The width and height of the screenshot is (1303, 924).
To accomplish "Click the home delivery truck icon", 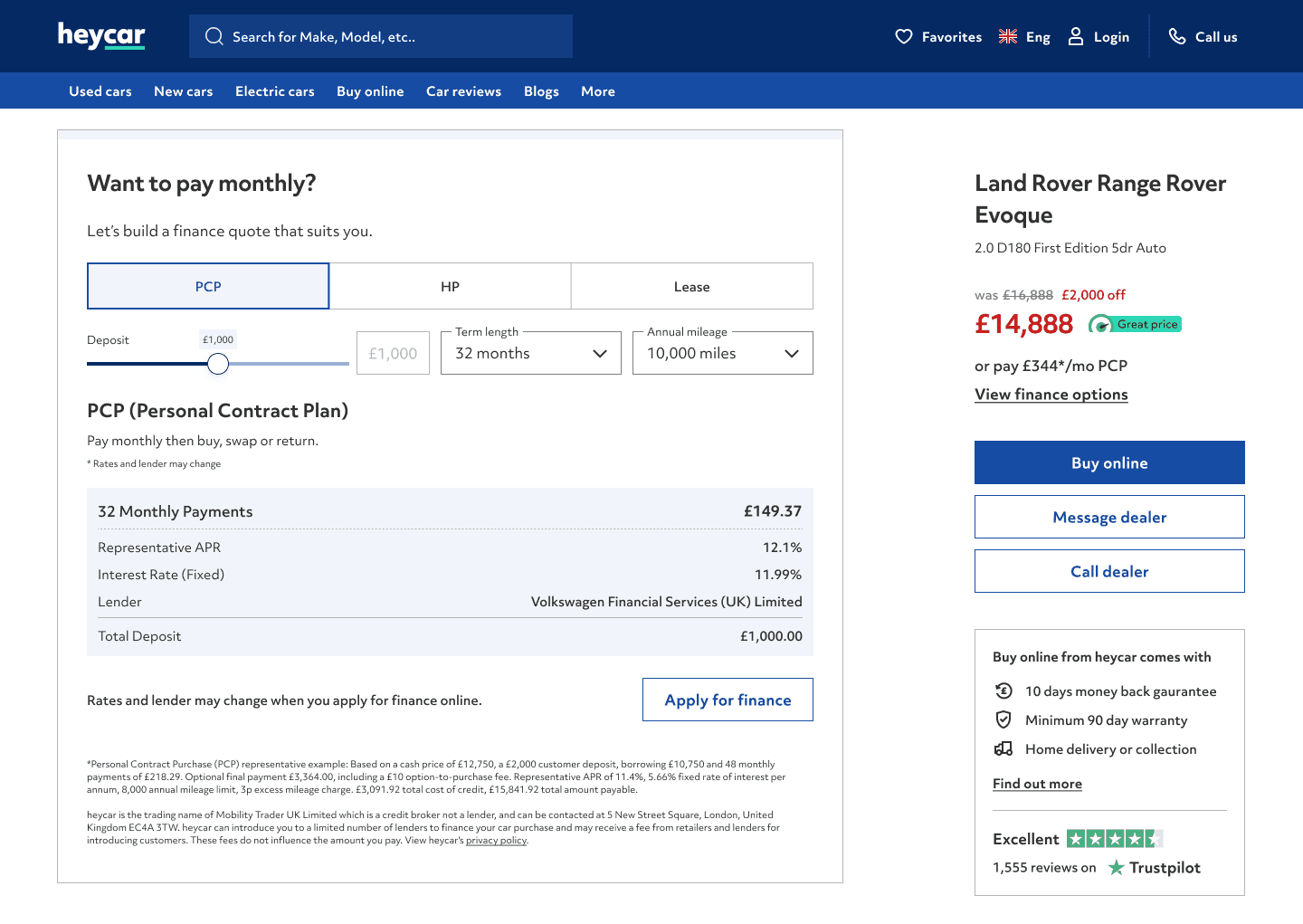I will [x=1003, y=748].
